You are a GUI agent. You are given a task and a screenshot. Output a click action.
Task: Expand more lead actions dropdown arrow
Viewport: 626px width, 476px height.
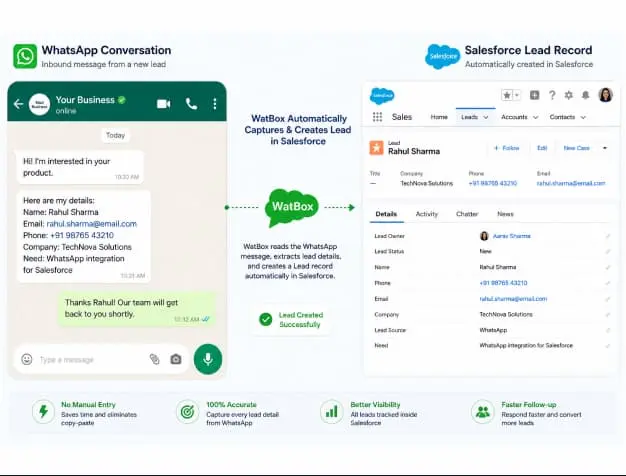coord(605,148)
